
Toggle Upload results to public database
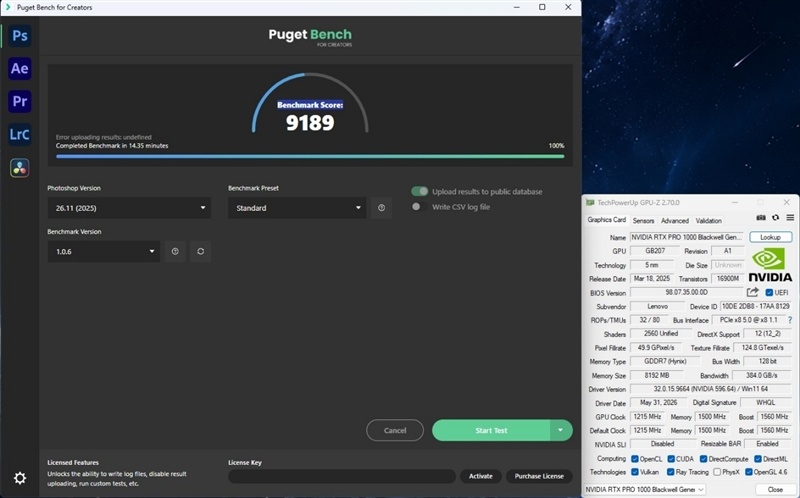point(419,191)
